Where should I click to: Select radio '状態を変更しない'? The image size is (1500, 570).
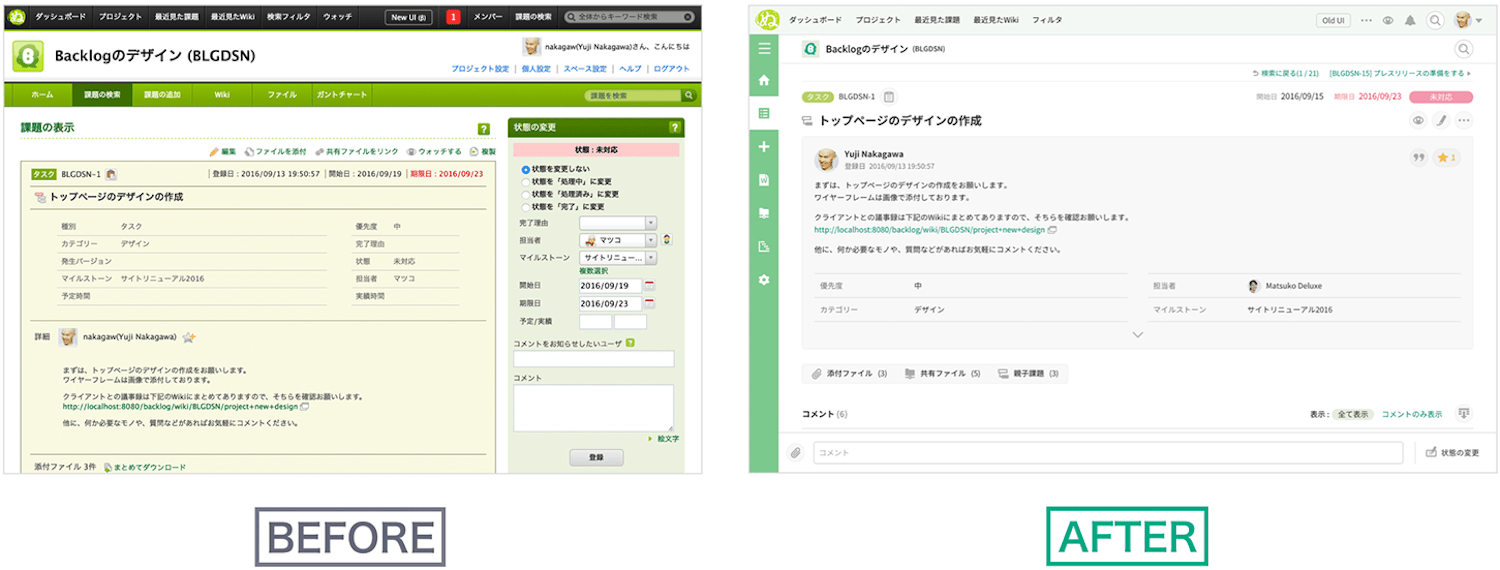(x=526, y=170)
